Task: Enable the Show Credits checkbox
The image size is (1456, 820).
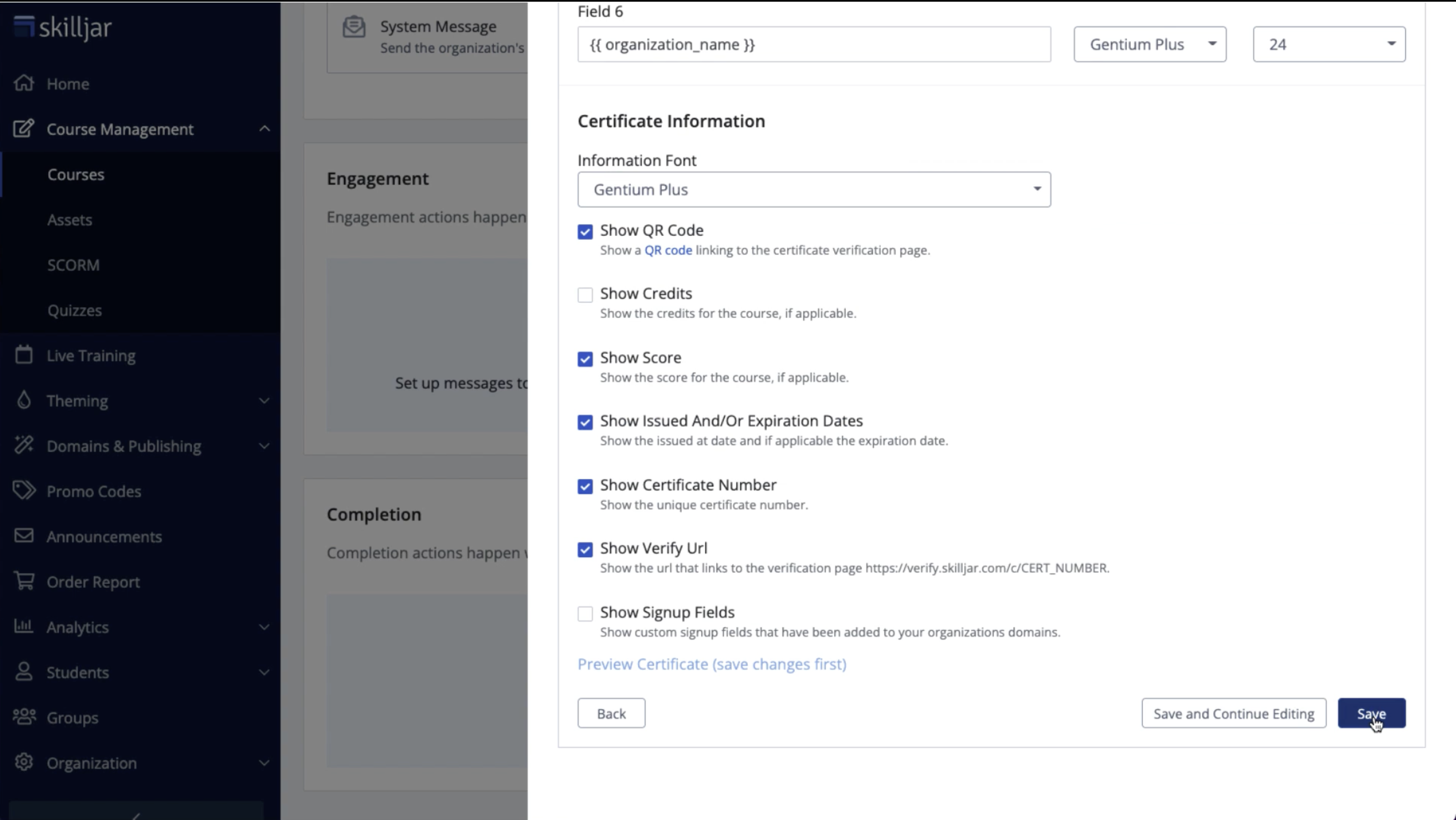Action: point(585,295)
